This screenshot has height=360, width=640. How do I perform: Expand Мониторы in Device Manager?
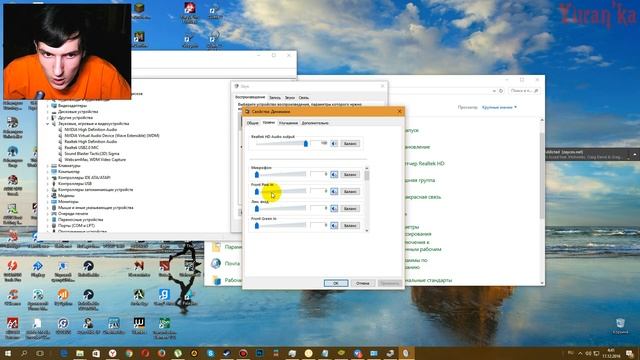tap(48, 202)
